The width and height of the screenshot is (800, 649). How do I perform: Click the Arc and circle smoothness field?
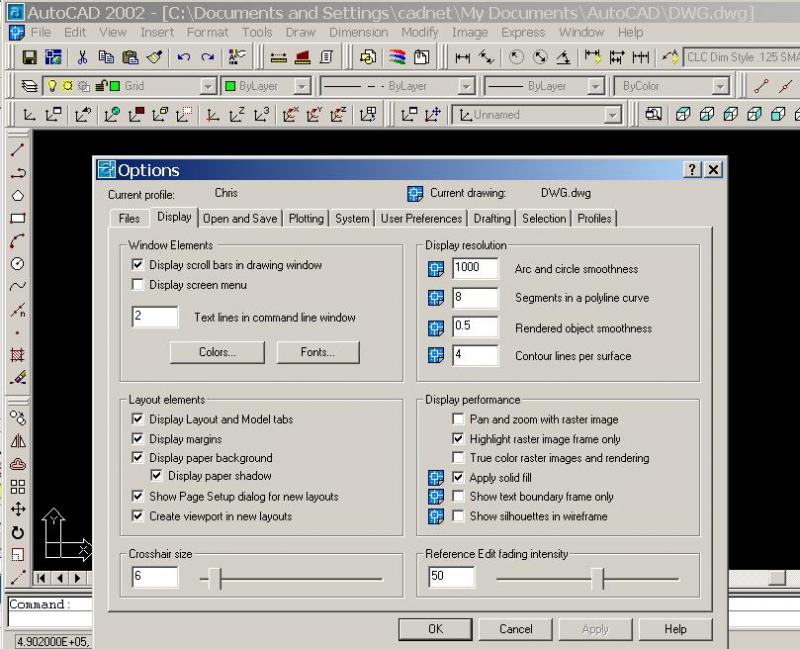pyautogui.click(x=475, y=268)
